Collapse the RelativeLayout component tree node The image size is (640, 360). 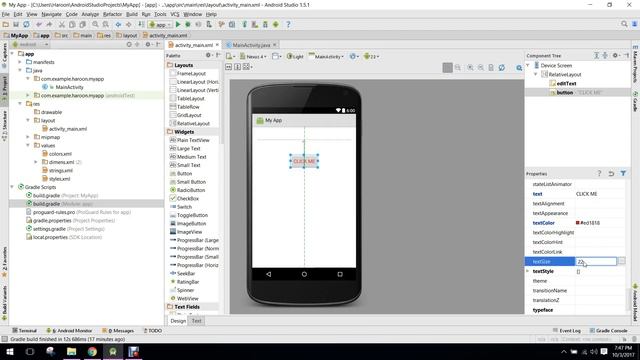(536, 74)
